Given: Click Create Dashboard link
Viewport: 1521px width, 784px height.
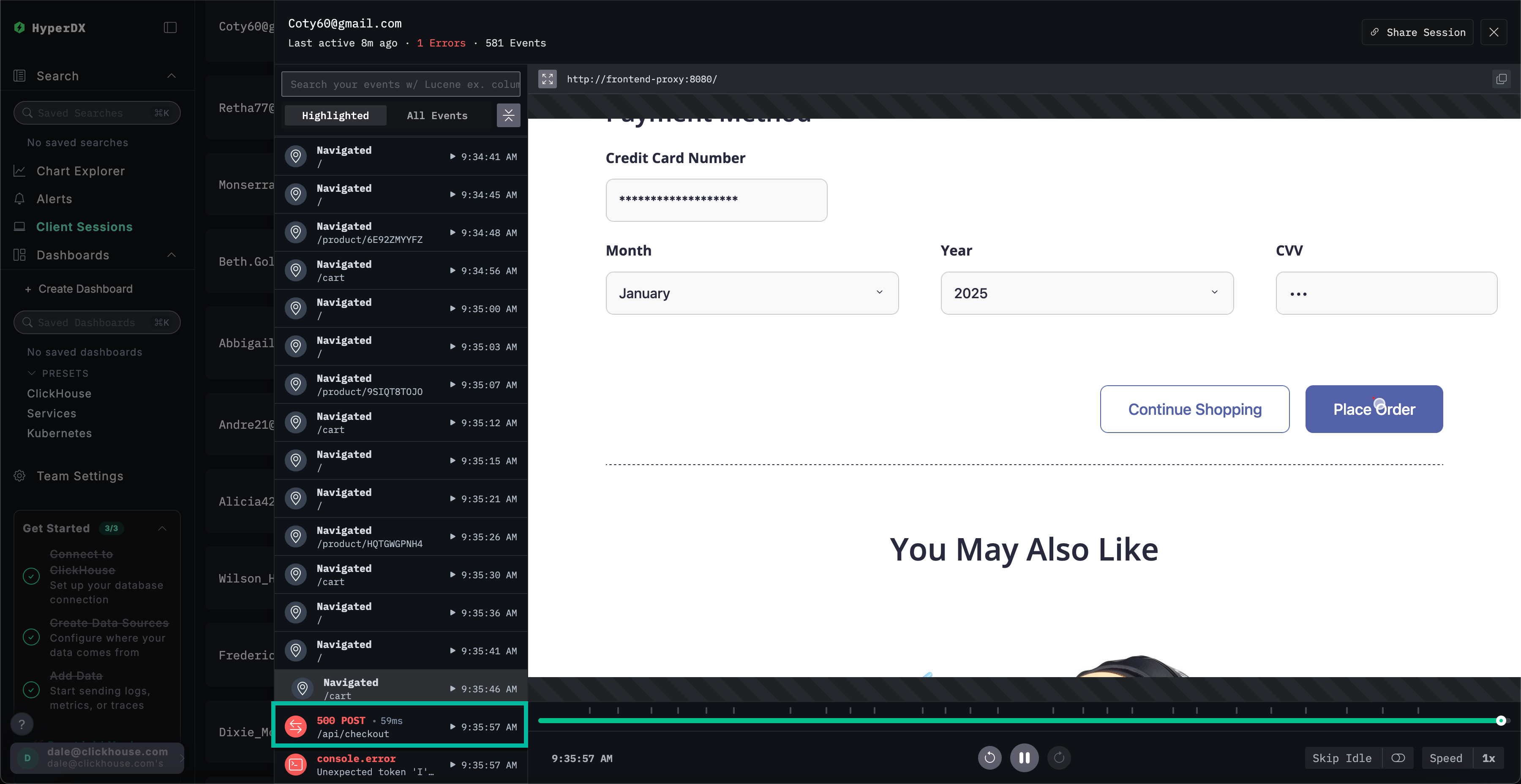Looking at the screenshot, I should [85, 289].
